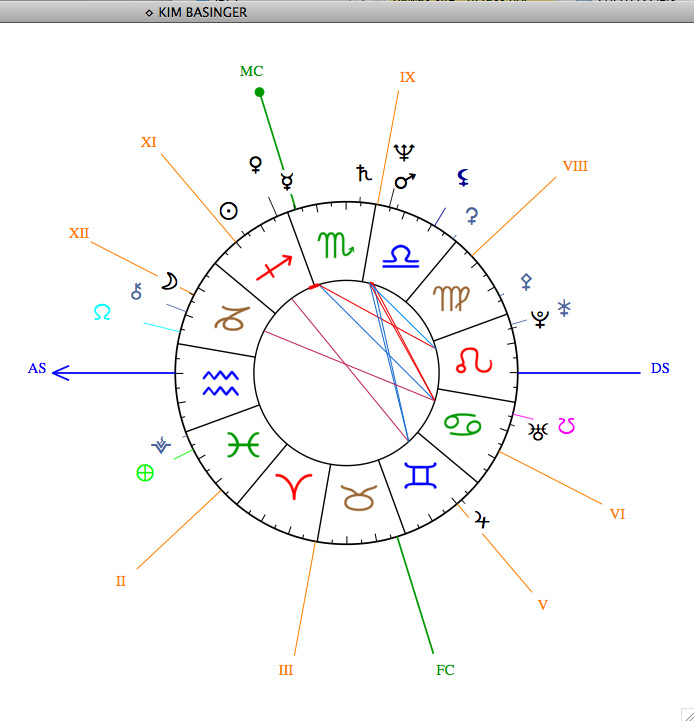
Task: Click the Black Moon Lilith symbol
Action: click(463, 177)
